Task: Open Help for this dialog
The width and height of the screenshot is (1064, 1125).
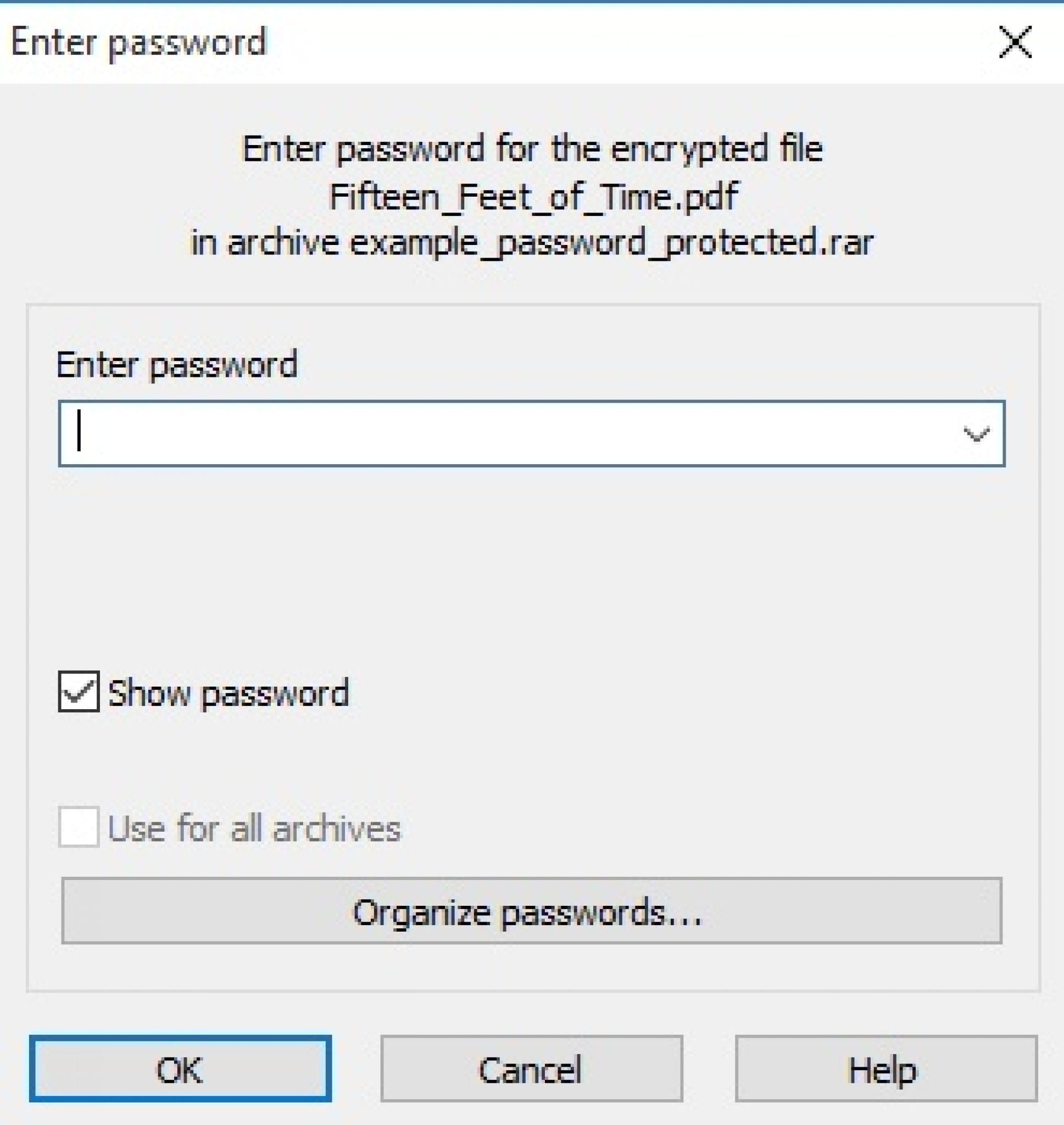Action: pyautogui.click(x=886, y=1070)
